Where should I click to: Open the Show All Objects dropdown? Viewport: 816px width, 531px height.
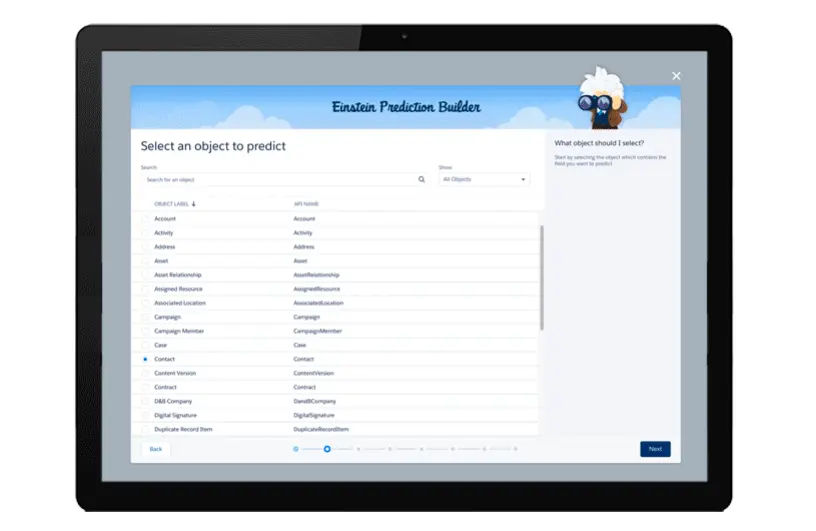[484, 179]
